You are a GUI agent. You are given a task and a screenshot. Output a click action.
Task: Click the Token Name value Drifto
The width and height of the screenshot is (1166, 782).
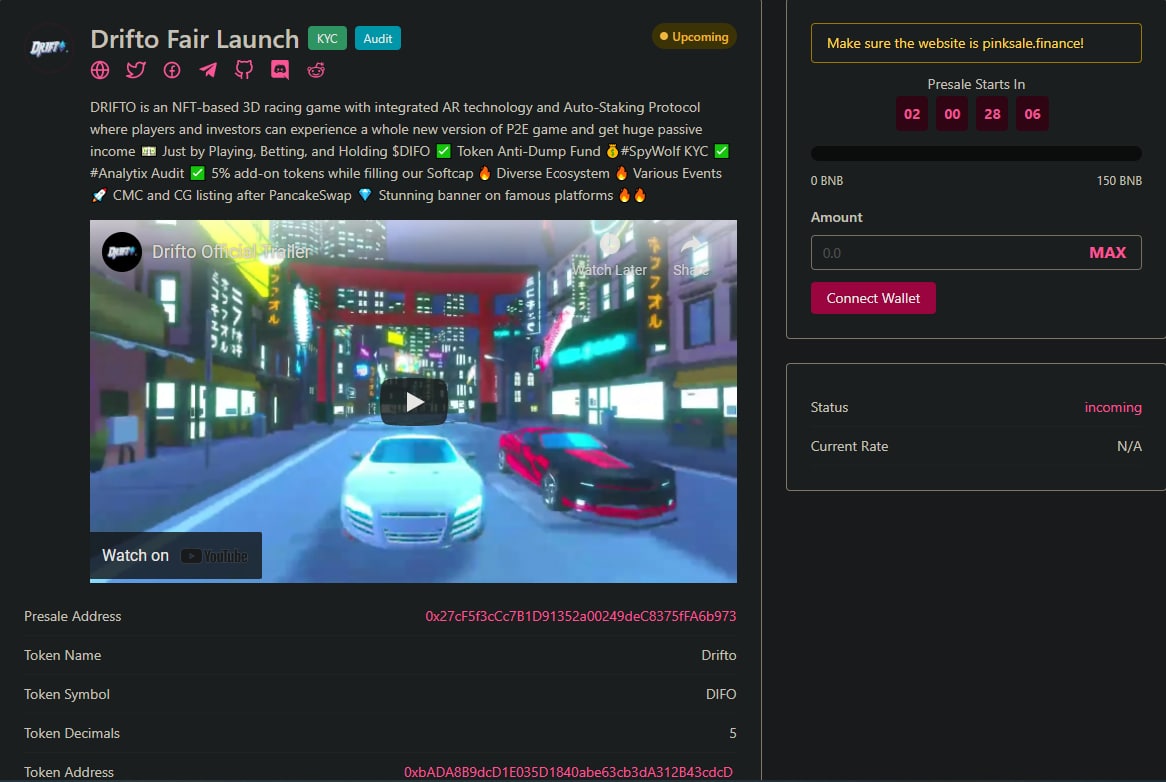[x=718, y=655]
